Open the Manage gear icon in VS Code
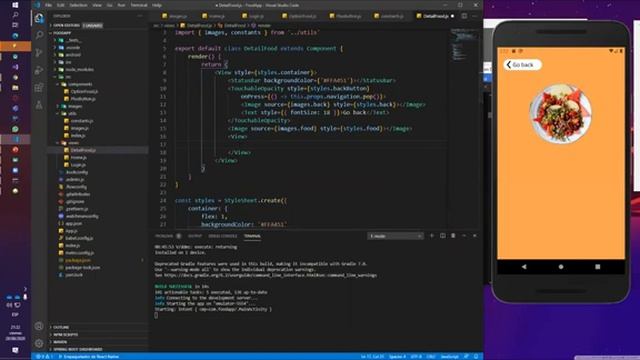This screenshot has width=640, height=360. click(39, 343)
